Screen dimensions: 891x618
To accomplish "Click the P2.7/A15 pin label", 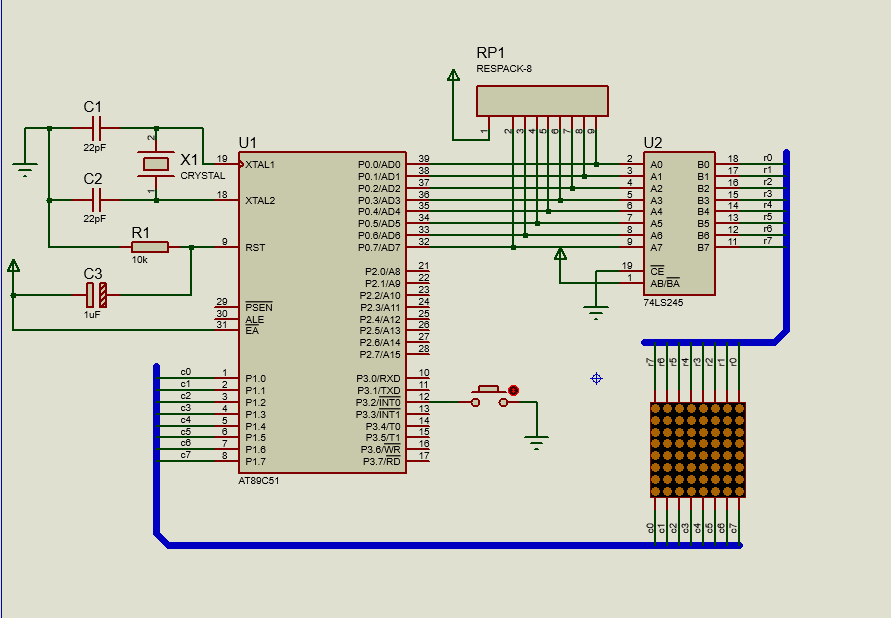I will (380, 354).
